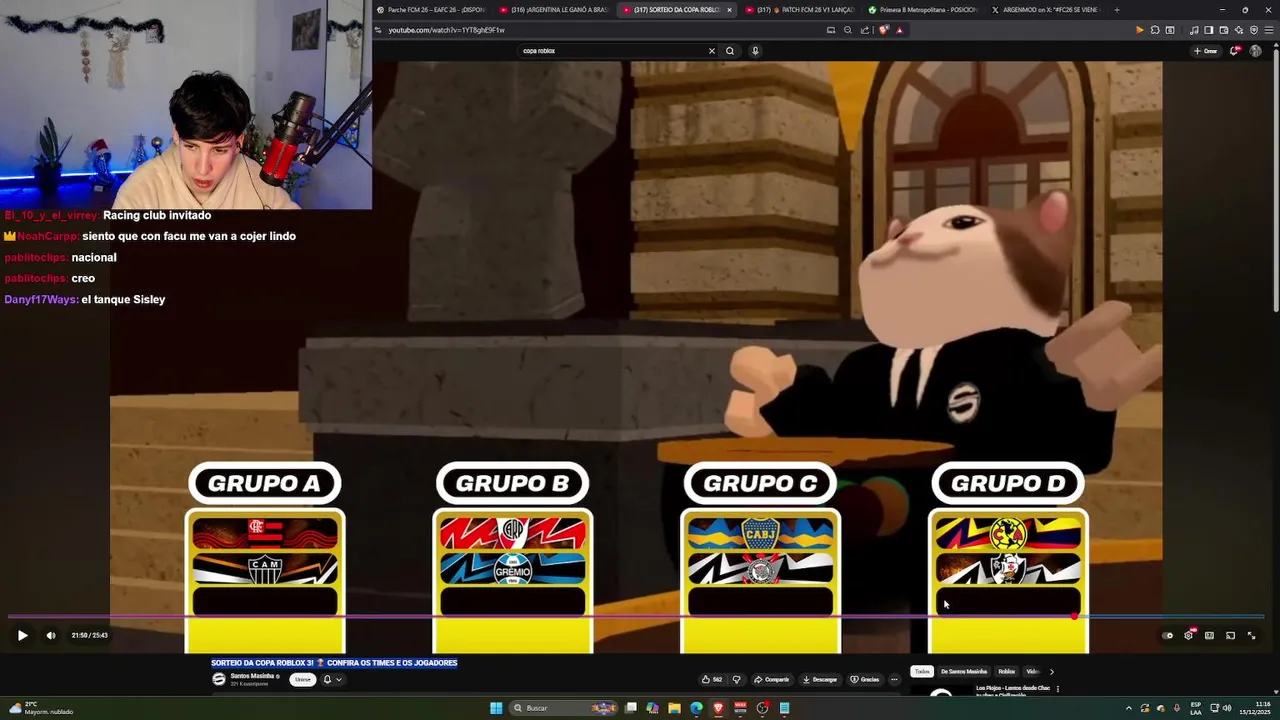The height and width of the screenshot is (720, 1280).
Task: Select the Todos filter chip
Action: [922, 671]
